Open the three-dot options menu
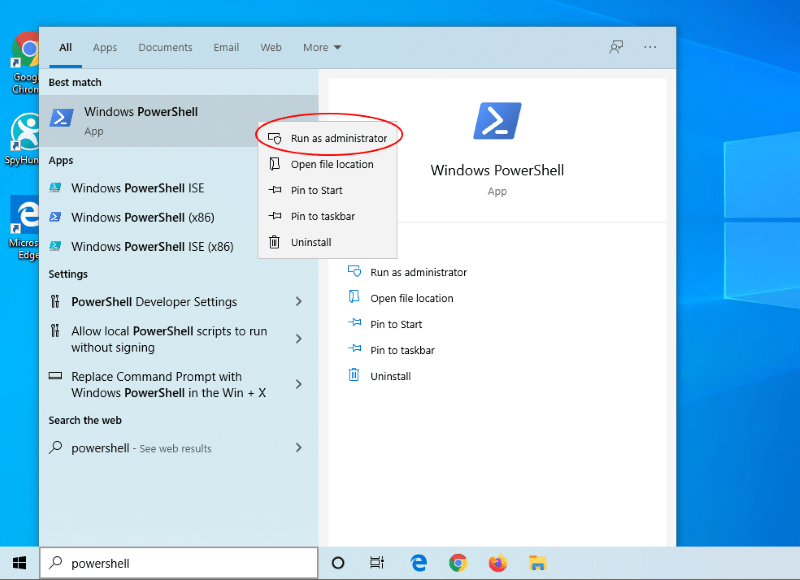Screen dimensions: 800x580 [x=650, y=47]
